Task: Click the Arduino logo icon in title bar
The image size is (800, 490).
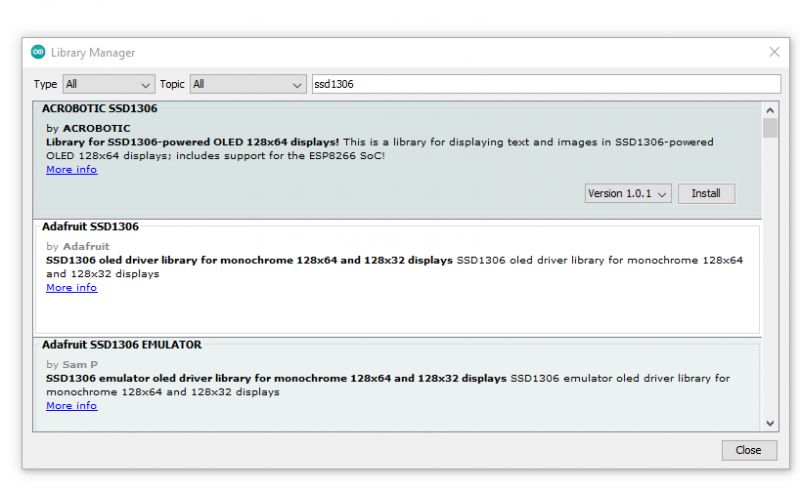Action: click(38, 52)
